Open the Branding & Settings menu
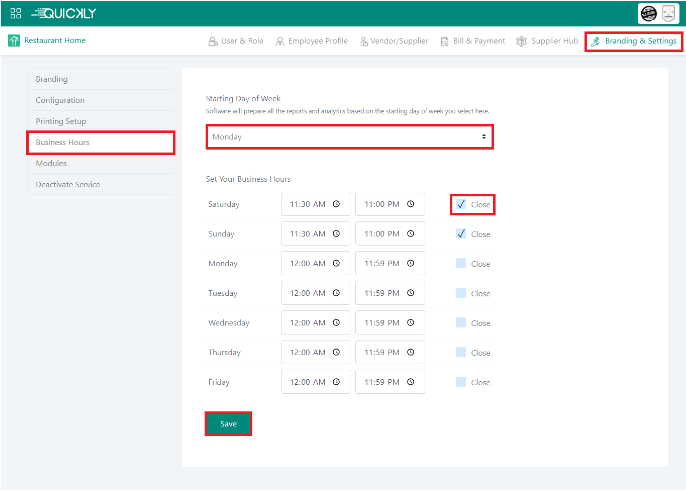 pyautogui.click(x=633, y=41)
